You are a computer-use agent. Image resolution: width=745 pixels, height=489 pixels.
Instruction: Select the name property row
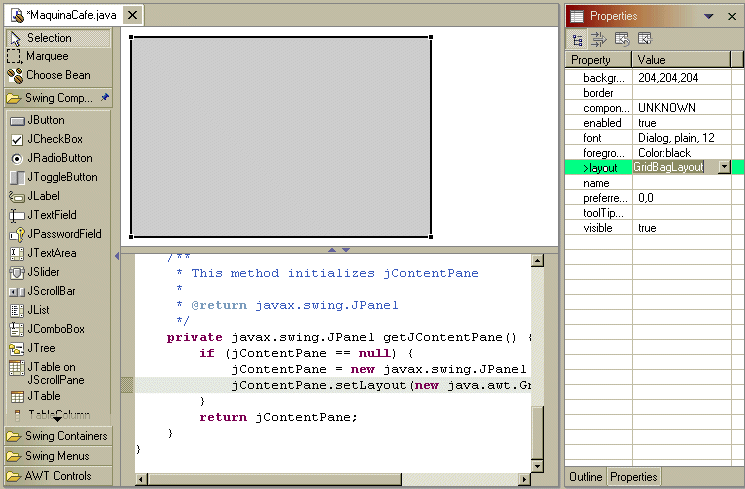click(648, 183)
